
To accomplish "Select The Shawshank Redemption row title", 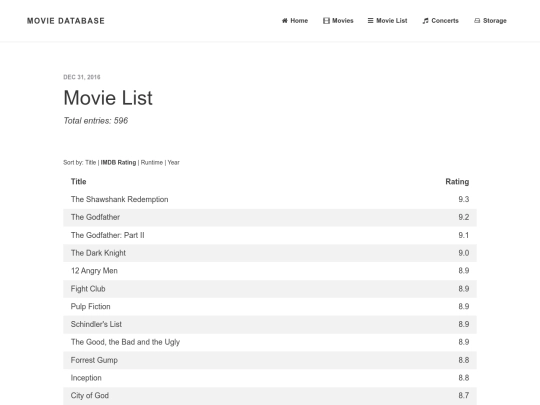I will [x=120, y=199].
